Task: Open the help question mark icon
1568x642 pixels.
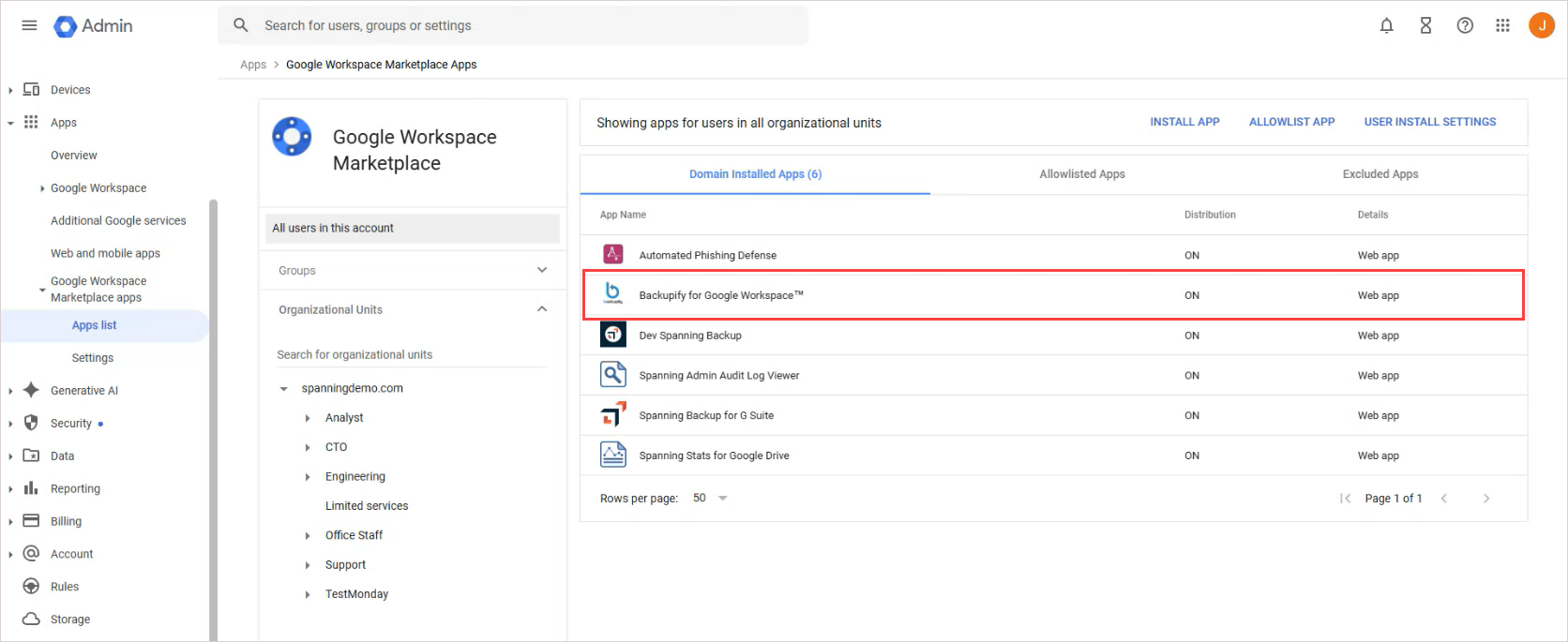Action: pyautogui.click(x=1465, y=26)
